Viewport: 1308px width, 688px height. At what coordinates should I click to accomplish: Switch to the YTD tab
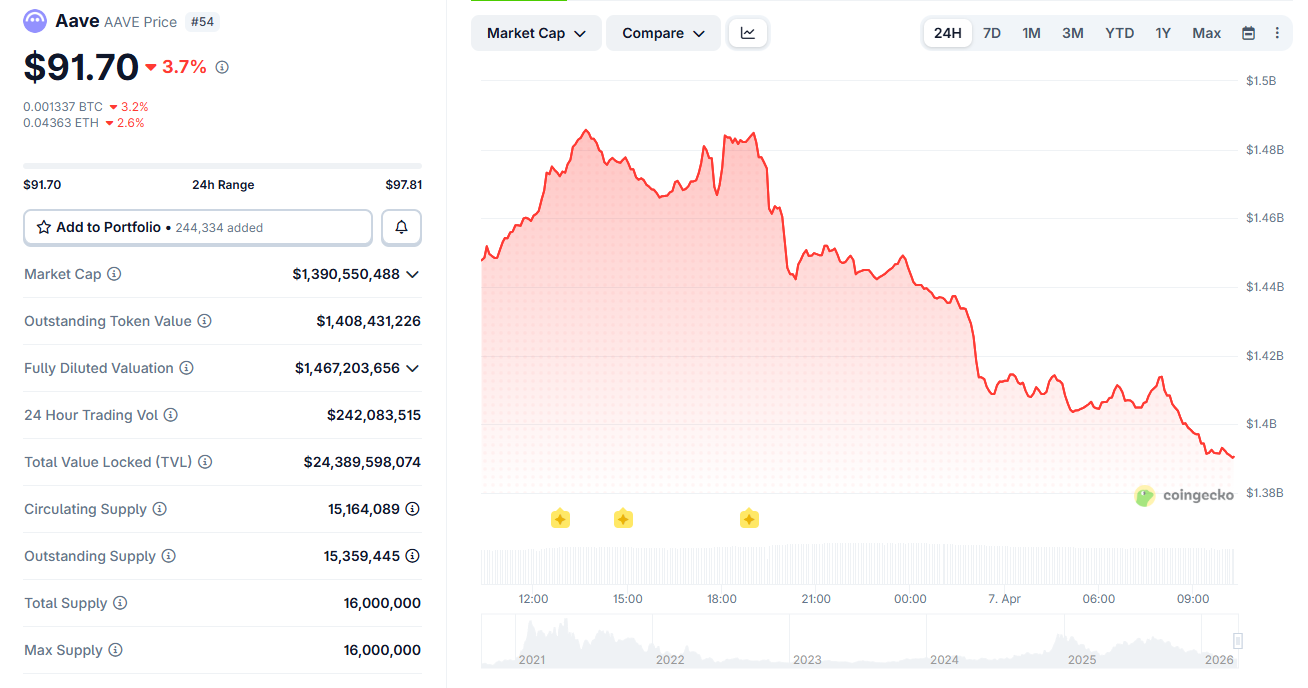point(1119,32)
